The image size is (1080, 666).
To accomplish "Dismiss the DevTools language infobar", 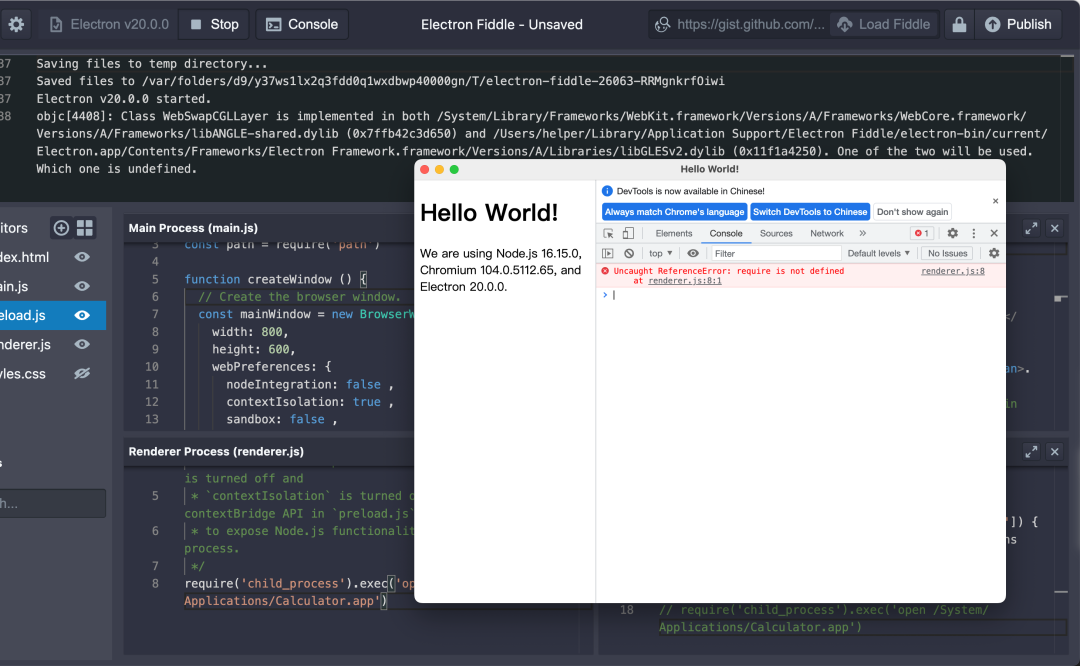I will pos(995,201).
